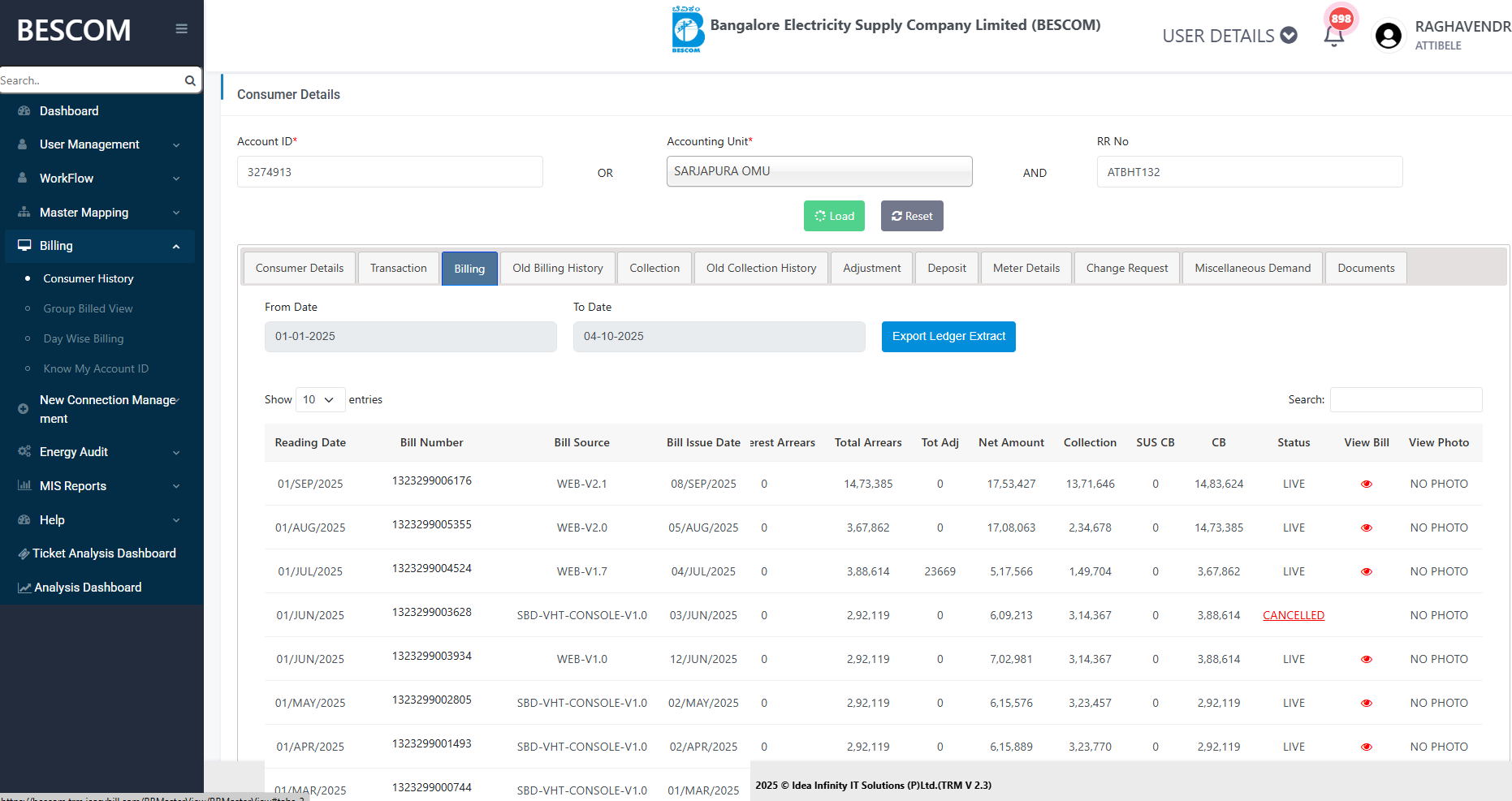The height and width of the screenshot is (801, 1512).
Task: Click the BESCOM logo in header
Action: pos(687,30)
